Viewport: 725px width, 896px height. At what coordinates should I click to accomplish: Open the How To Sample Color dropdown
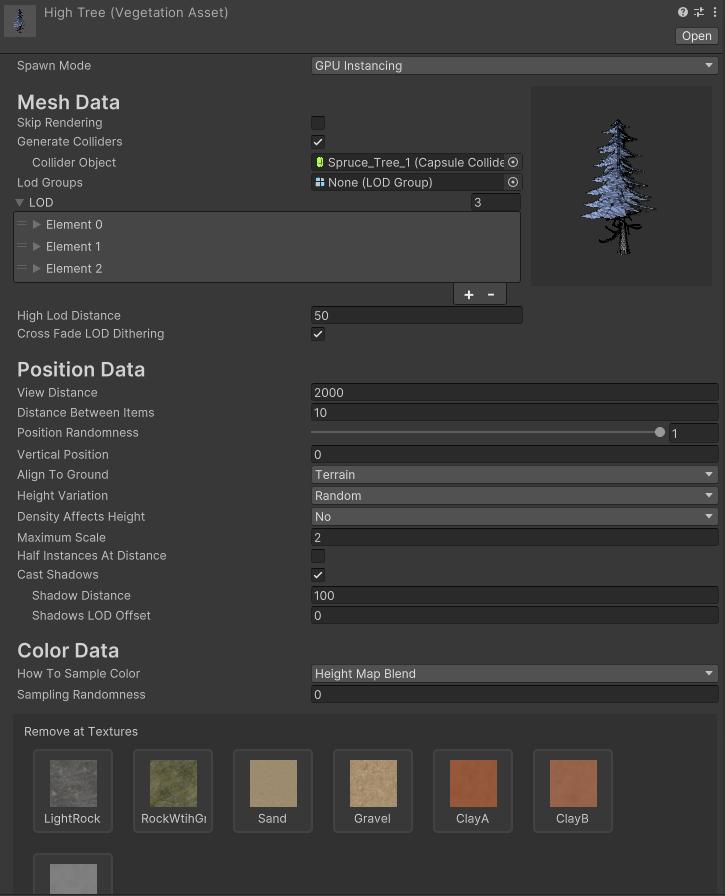coord(514,674)
